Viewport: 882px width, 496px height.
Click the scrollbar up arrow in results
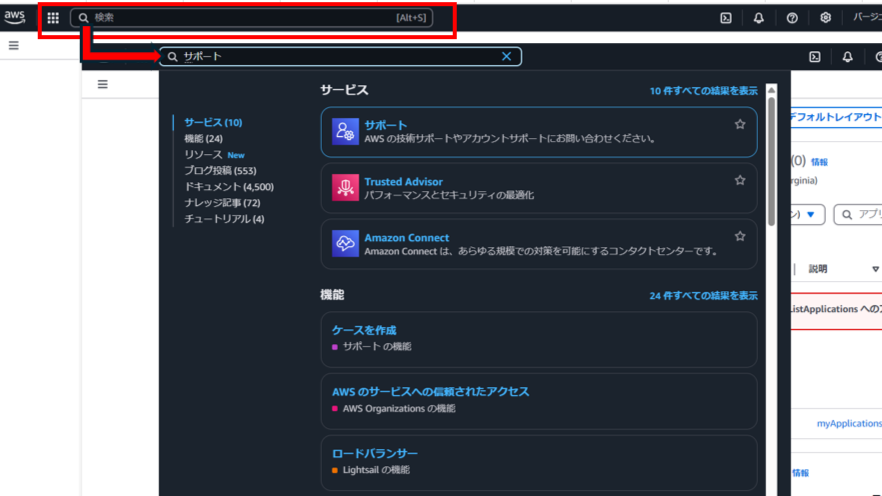point(772,90)
